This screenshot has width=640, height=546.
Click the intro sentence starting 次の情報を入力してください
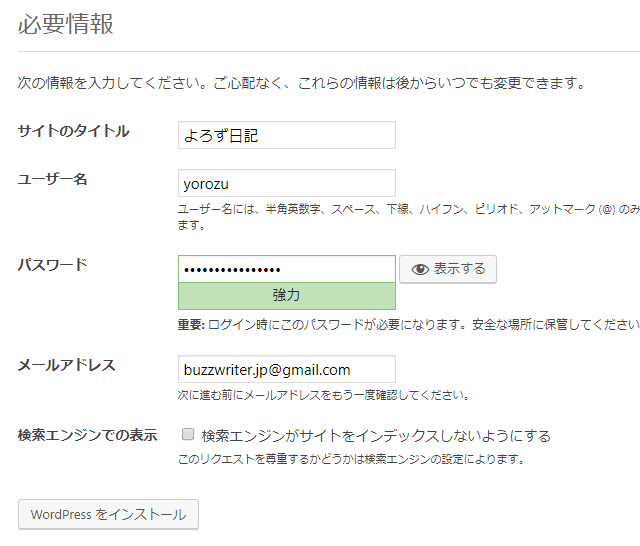(301, 83)
